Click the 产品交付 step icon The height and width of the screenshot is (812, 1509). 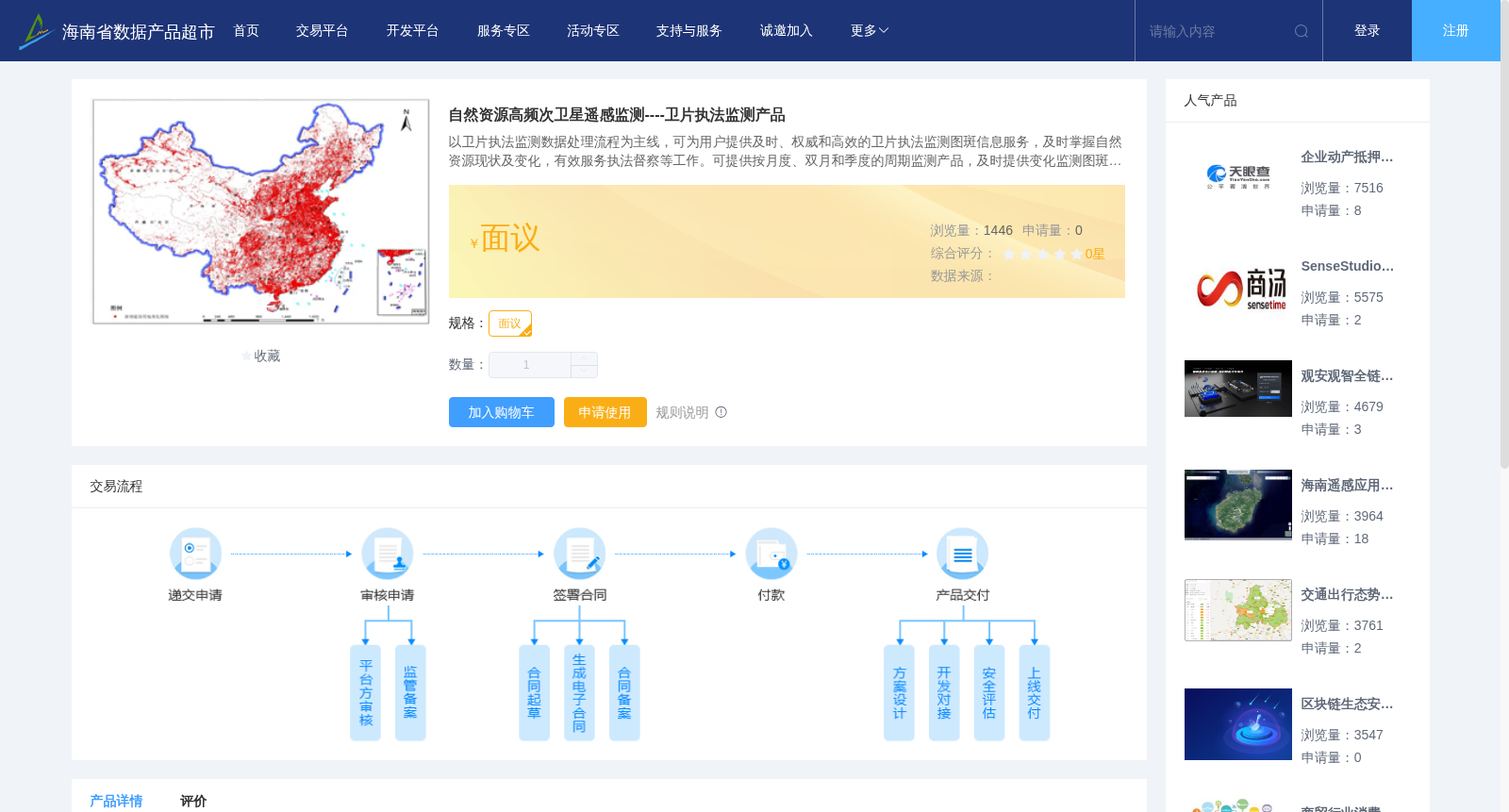[963, 554]
